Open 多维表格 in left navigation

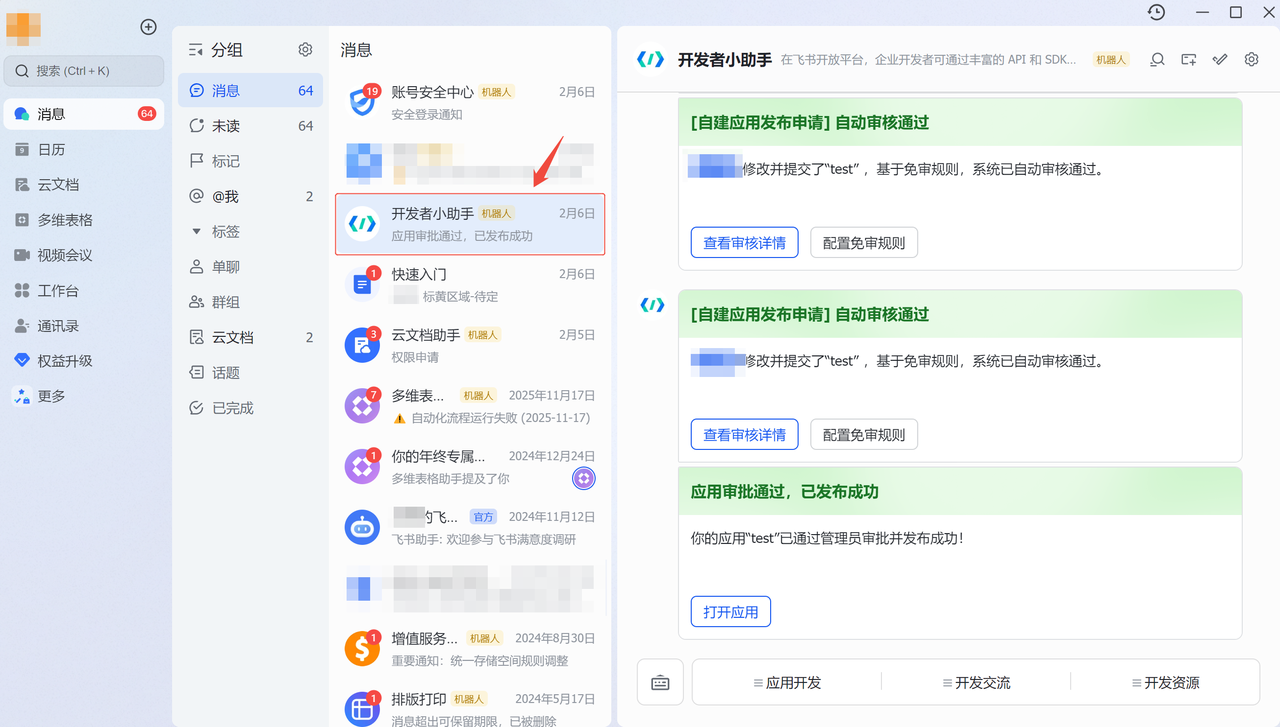[x=65, y=220]
